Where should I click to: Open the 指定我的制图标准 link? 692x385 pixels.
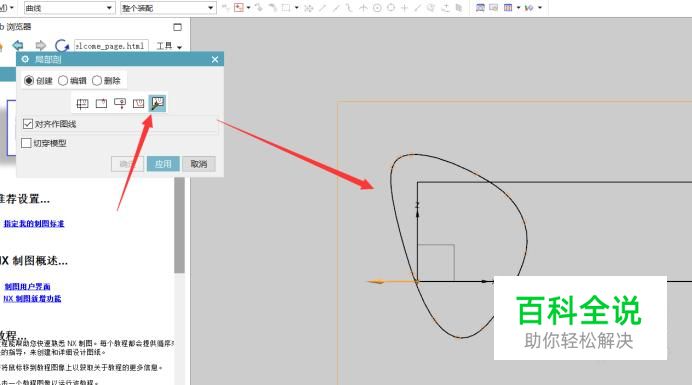point(34,224)
